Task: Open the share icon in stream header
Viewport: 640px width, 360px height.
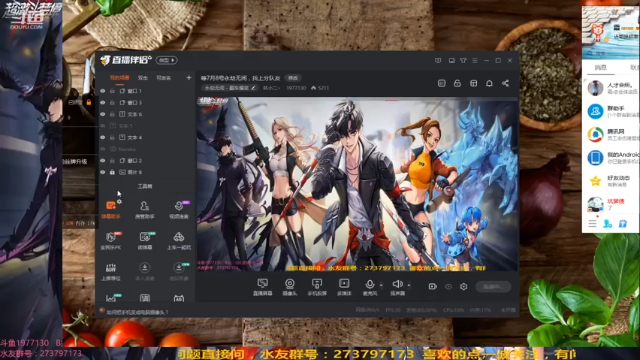Action: [x=505, y=83]
